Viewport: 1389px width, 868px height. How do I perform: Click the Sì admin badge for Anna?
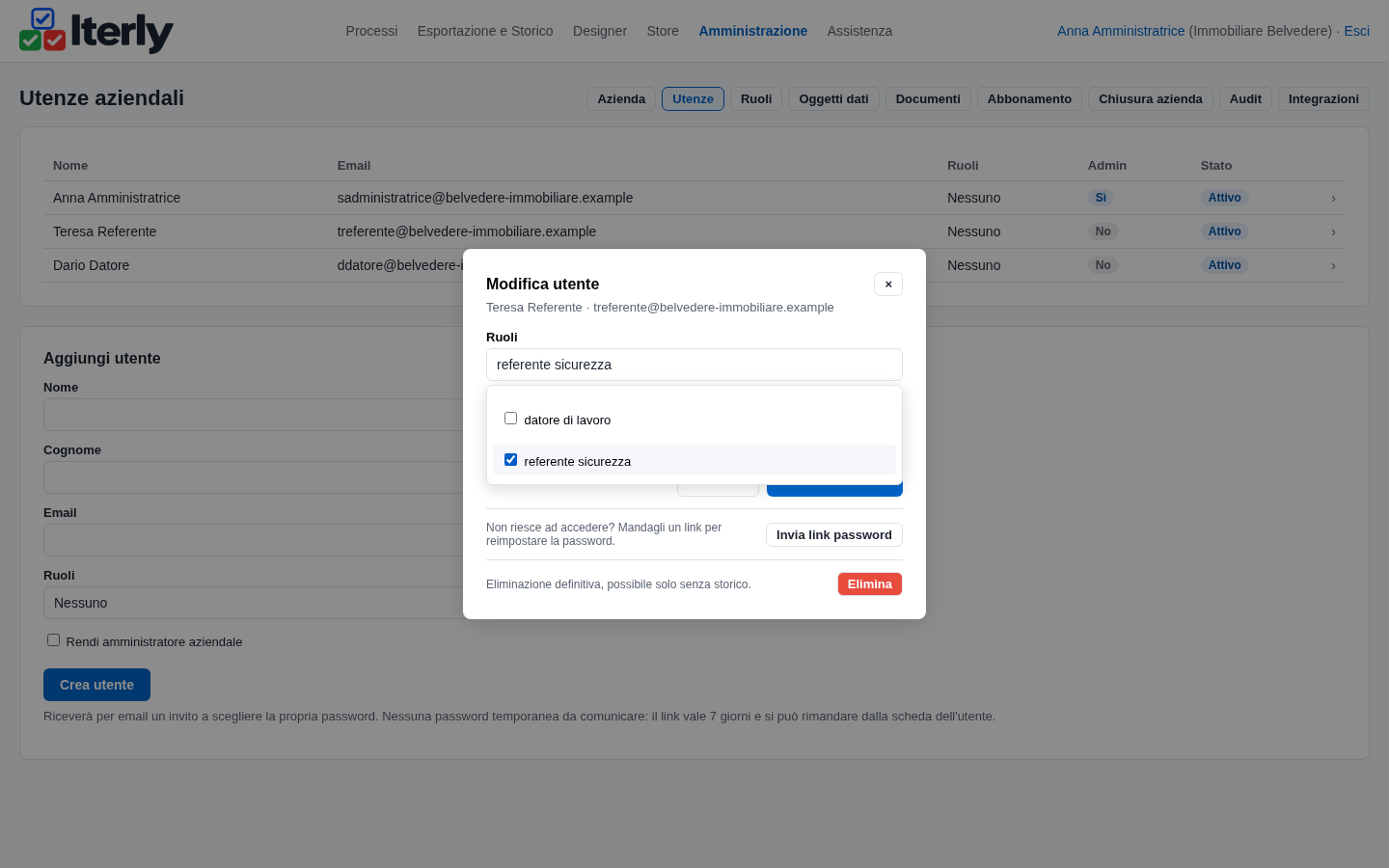click(x=1101, y=198)
